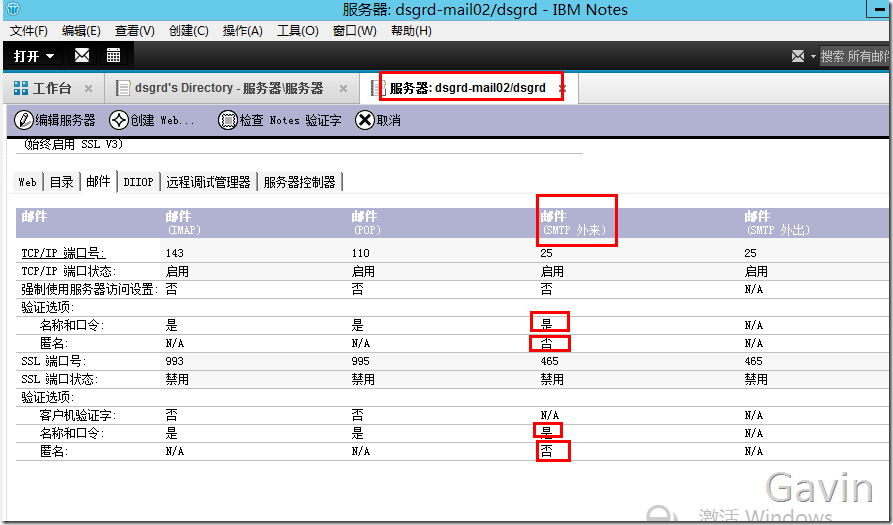Screen dimensions: 893x525
Task: Select the 邮件 ports tab
Action: 99,181
